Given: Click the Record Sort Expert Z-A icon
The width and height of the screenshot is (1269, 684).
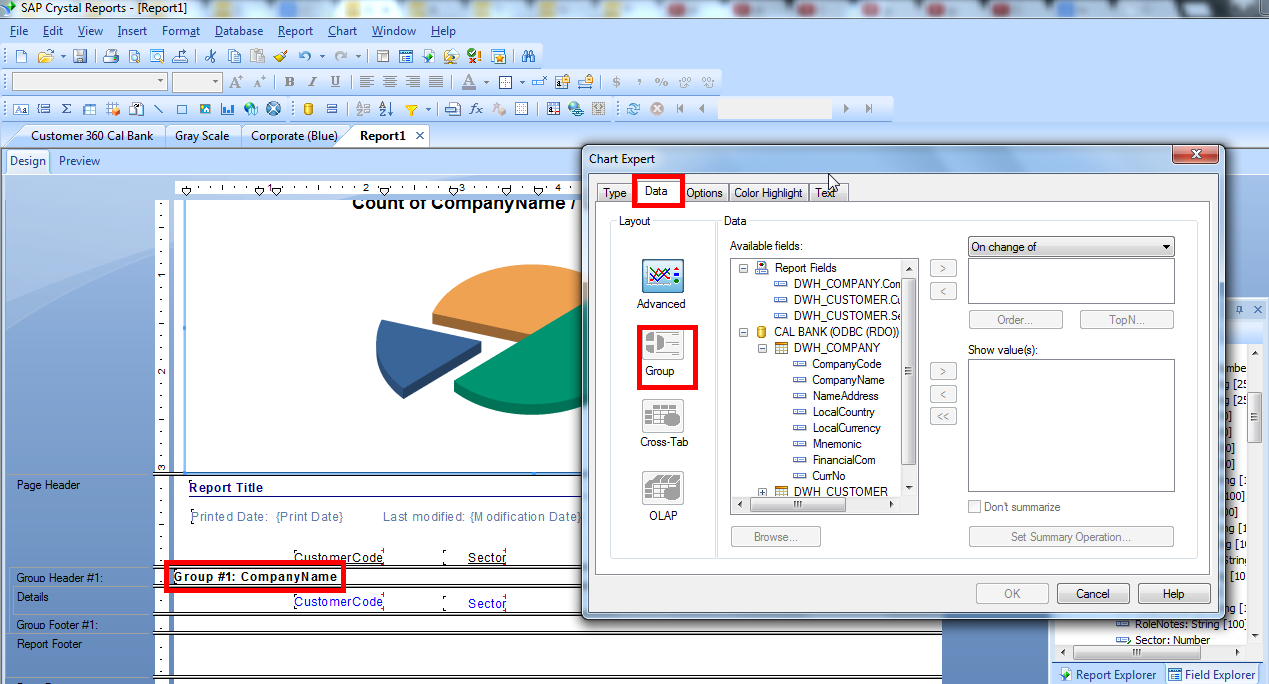Looking at the screenshot, I should click(387, 109).
